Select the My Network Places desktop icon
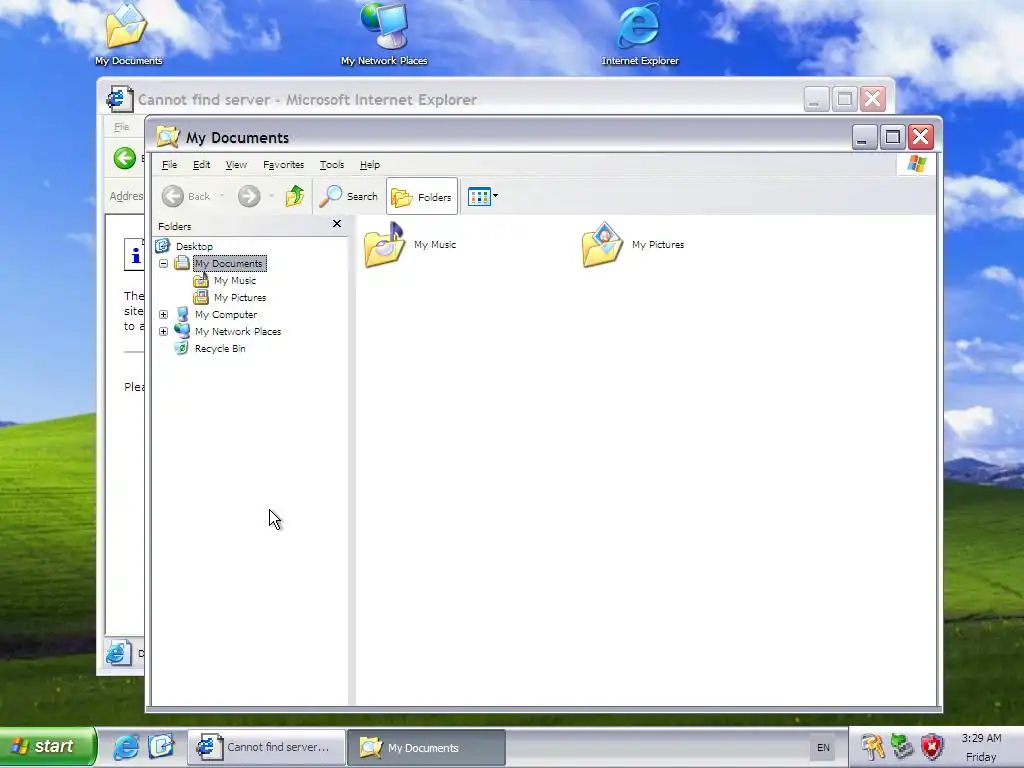Viewport: 1024px width, 768px height. click(x=384, y=35)
